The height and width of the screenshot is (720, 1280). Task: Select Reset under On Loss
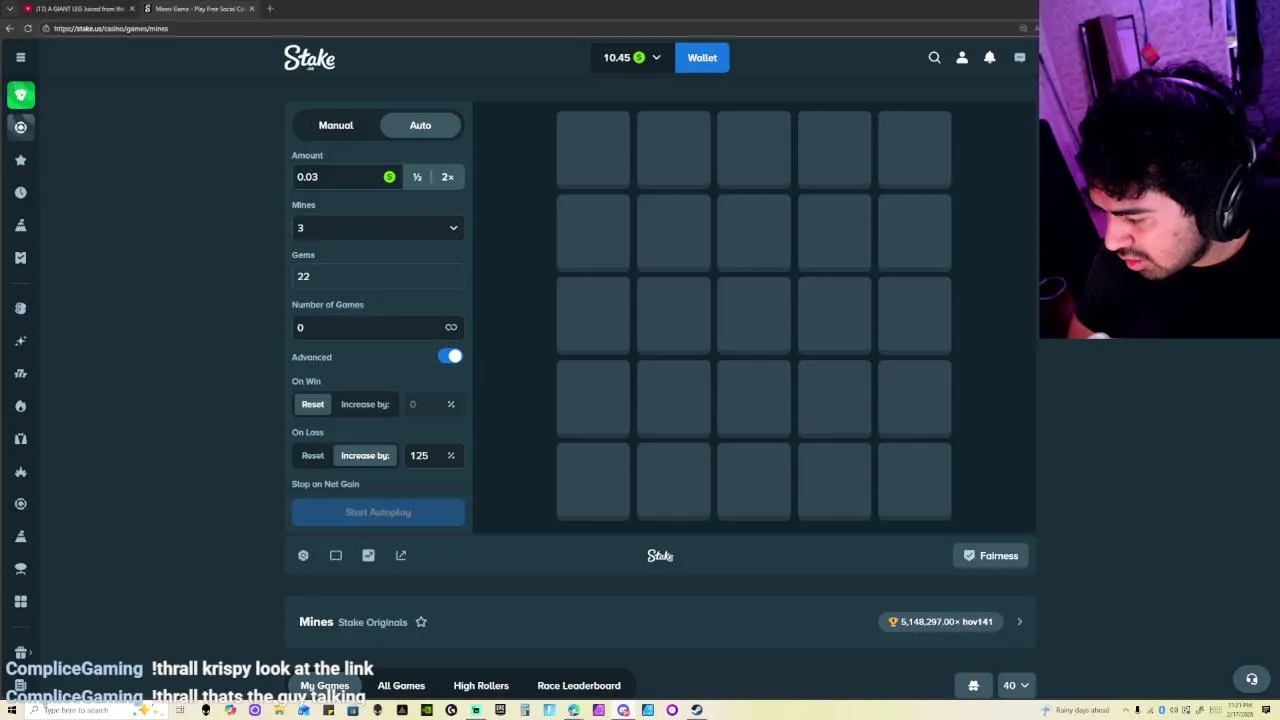(x=313, y=455)
